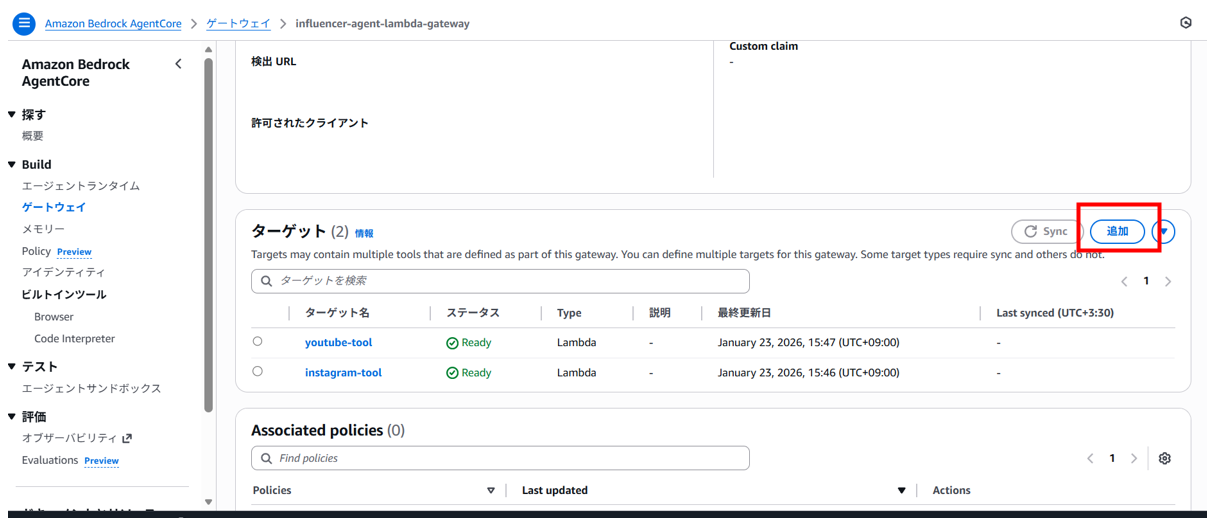Click the Last synced (UTC+3:30) column header
Screen dimensions: 1207x518
(1055, 313)
